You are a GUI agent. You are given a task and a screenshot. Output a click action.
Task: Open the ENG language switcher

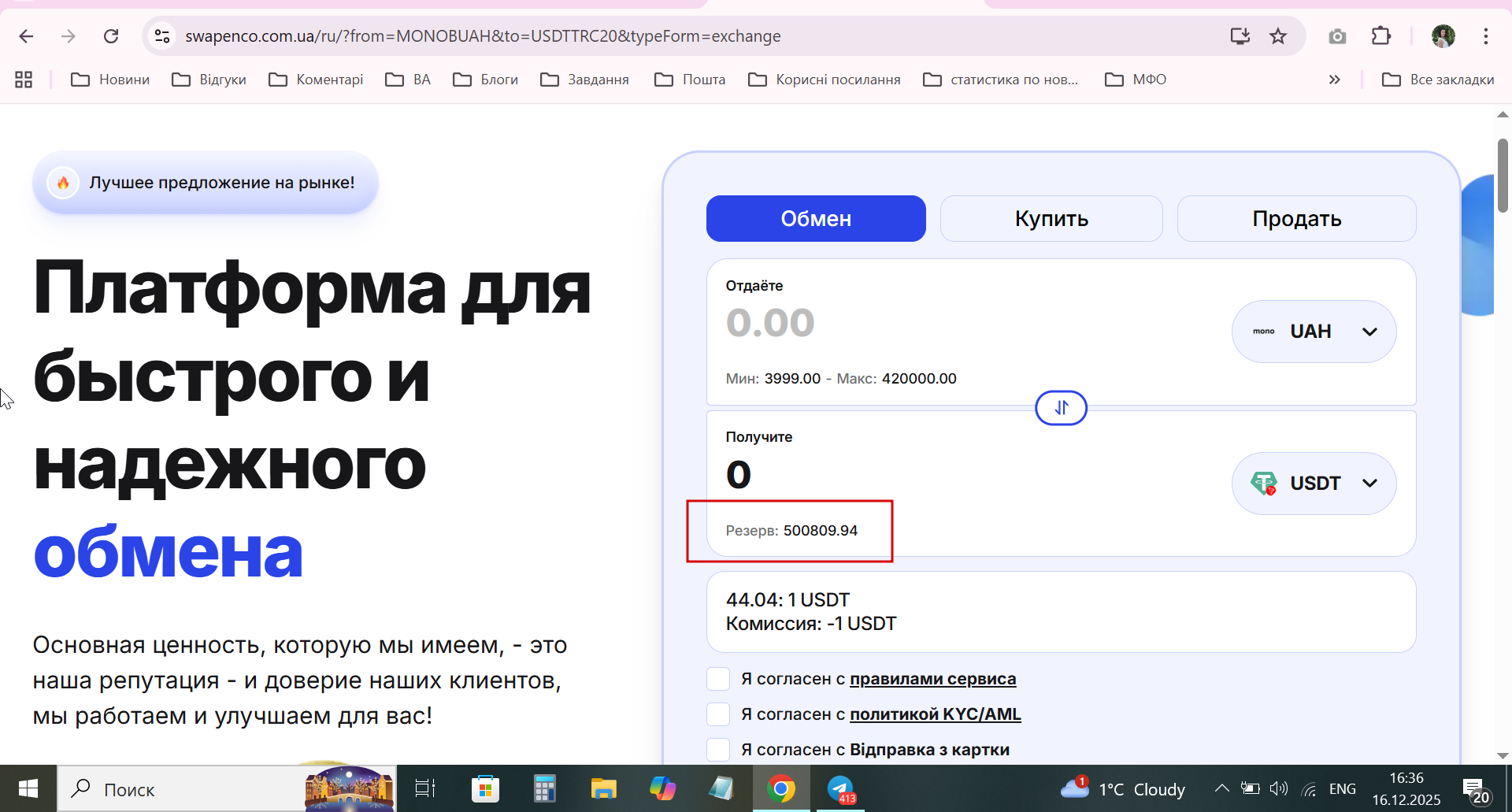tap(1343, 789)
